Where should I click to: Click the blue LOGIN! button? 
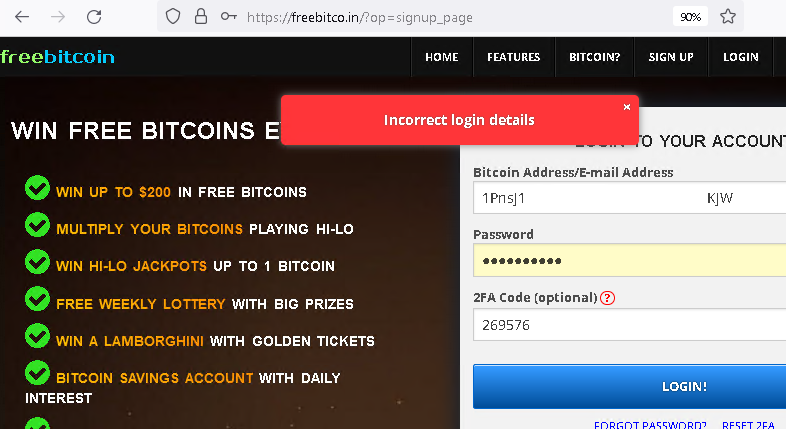point(630,386)
